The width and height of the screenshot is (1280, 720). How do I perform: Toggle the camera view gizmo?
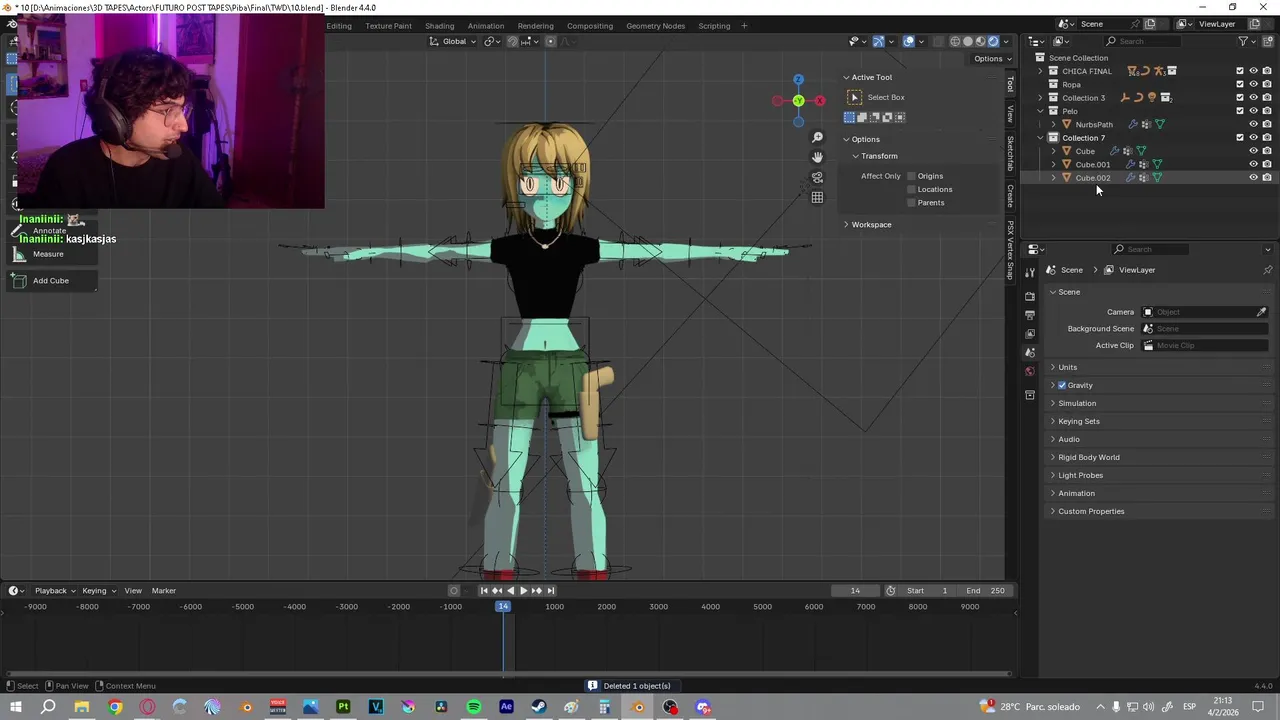[817, 177]
